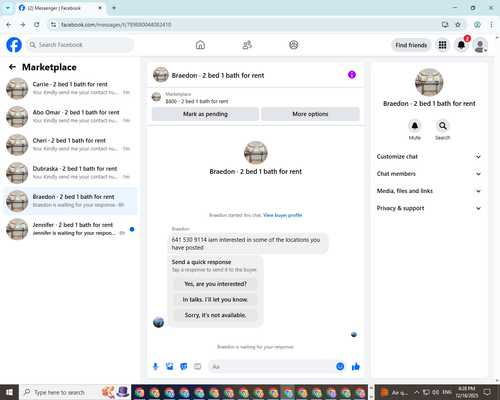
Task: Click the Chrome address bar URL
Action: 116,25
